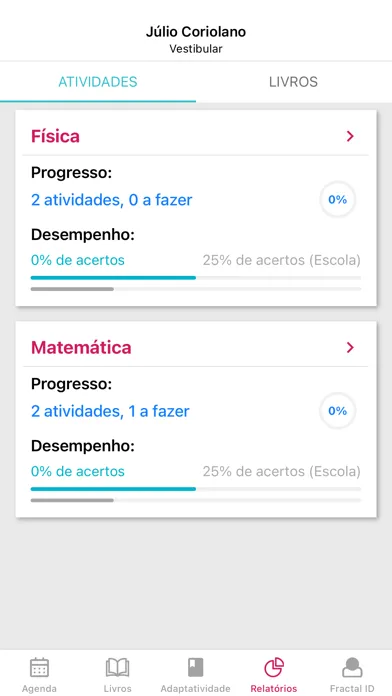
Task: Open the Agenda calendar icon
Action: point(40,667)
